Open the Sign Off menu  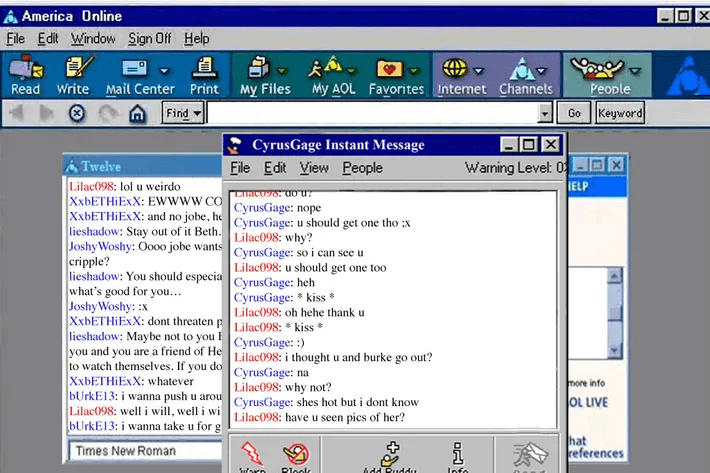tap(149, 39)
